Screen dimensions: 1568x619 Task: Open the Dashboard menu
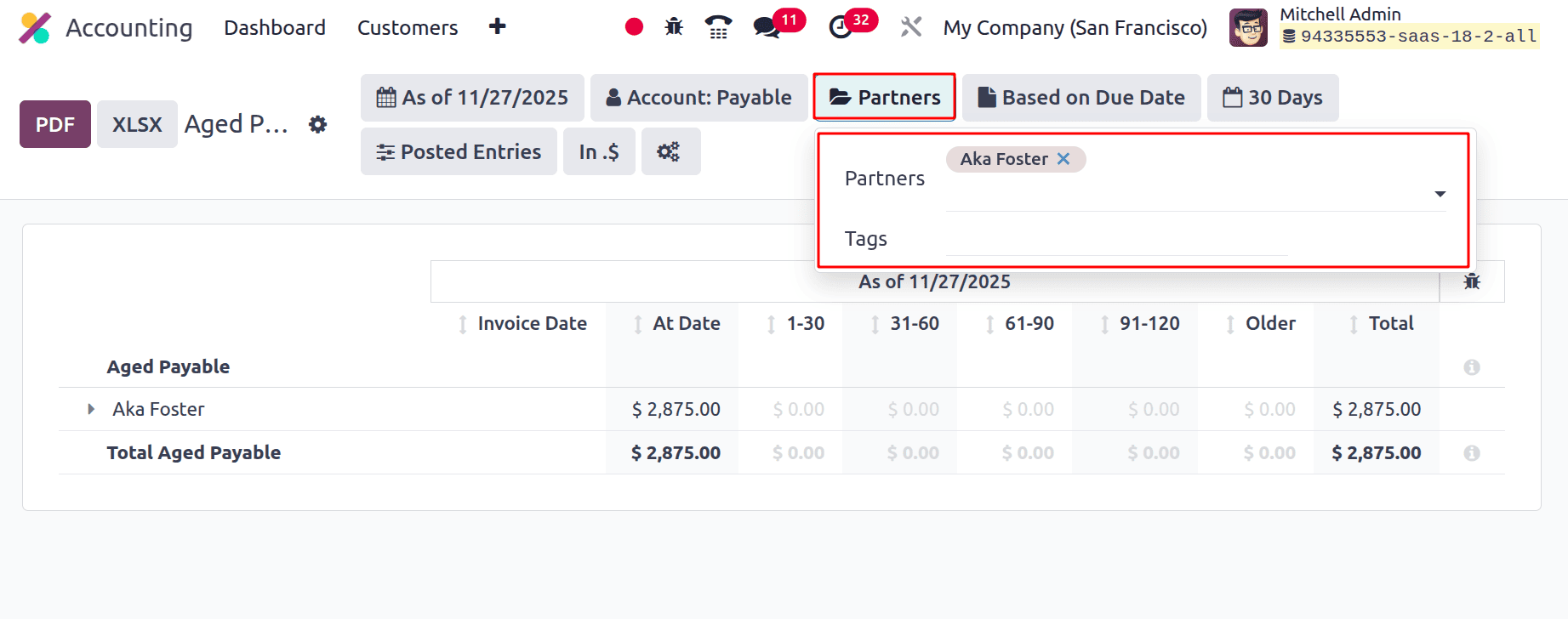click(275, 27)
